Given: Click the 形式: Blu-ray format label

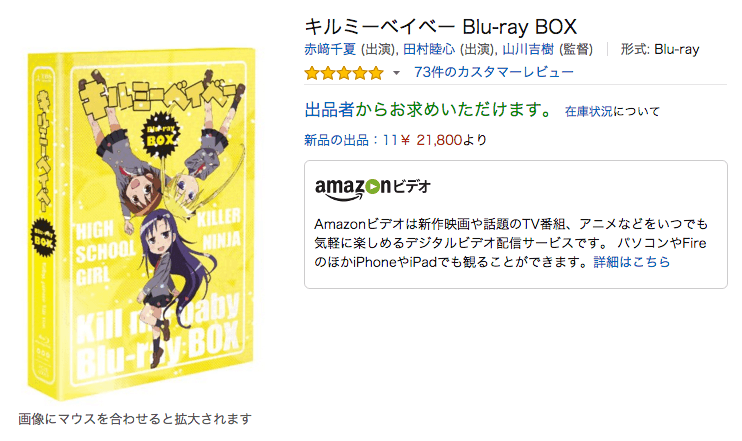Looking at the screenshot, I should click(660, 49).
